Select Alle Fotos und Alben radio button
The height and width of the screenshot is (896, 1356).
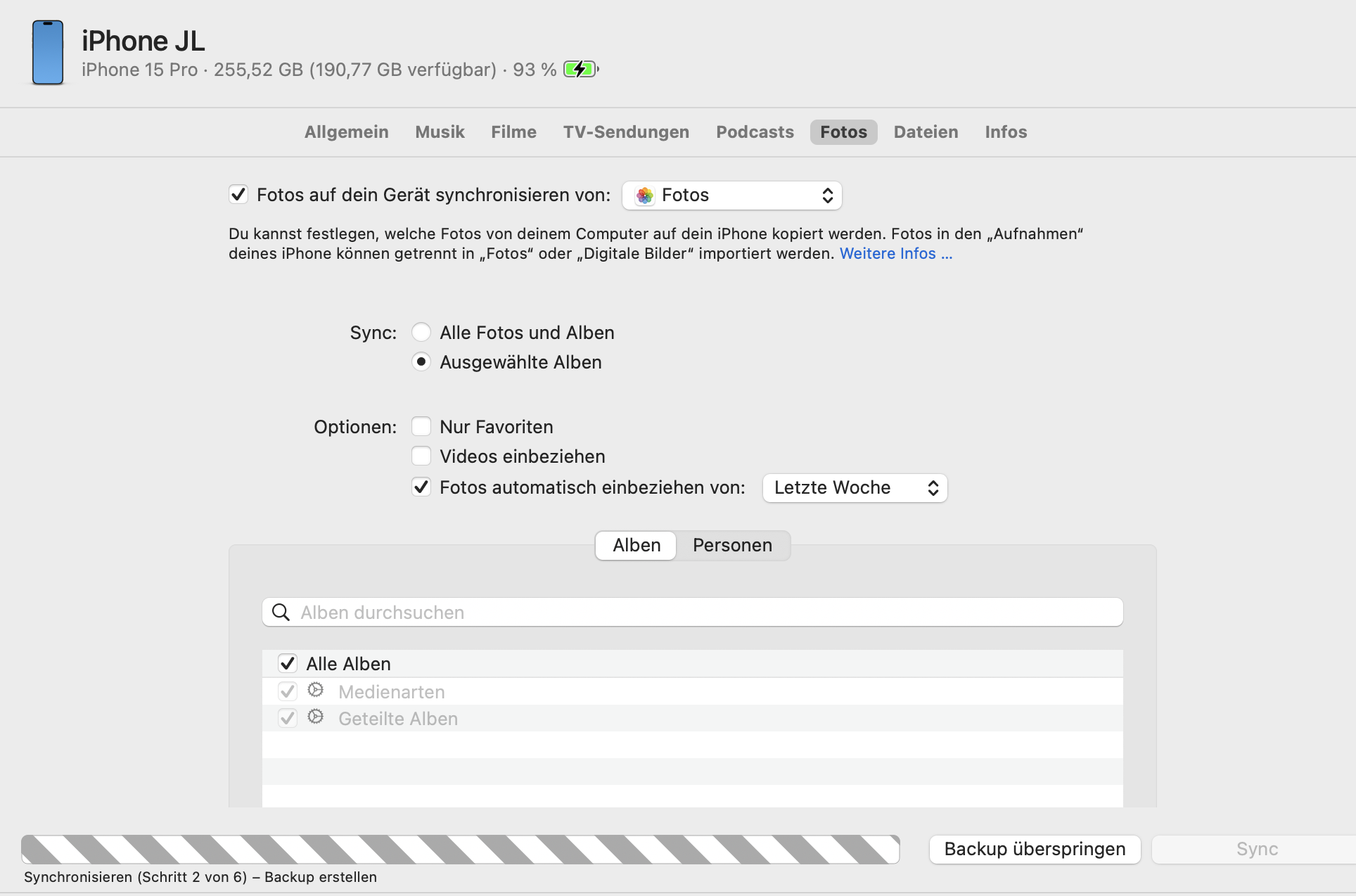[x=421, y=333]
